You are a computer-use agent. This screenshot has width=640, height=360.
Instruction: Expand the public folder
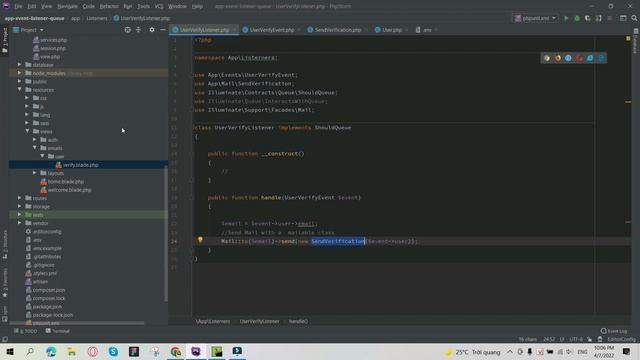coord(19,81)
